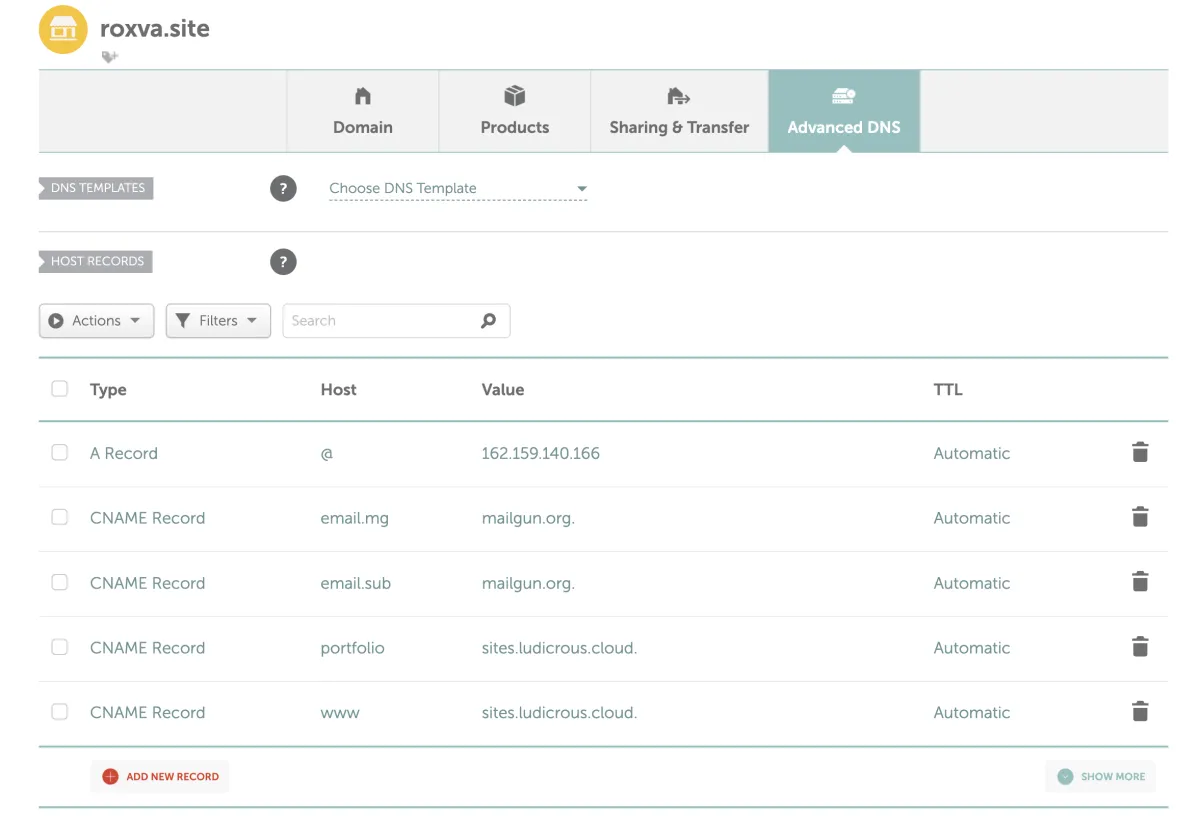This screenshot has height=820, width=1200.
Task: Select the portfolio CNAME record checkbox
Action: (x=60, y=647)
